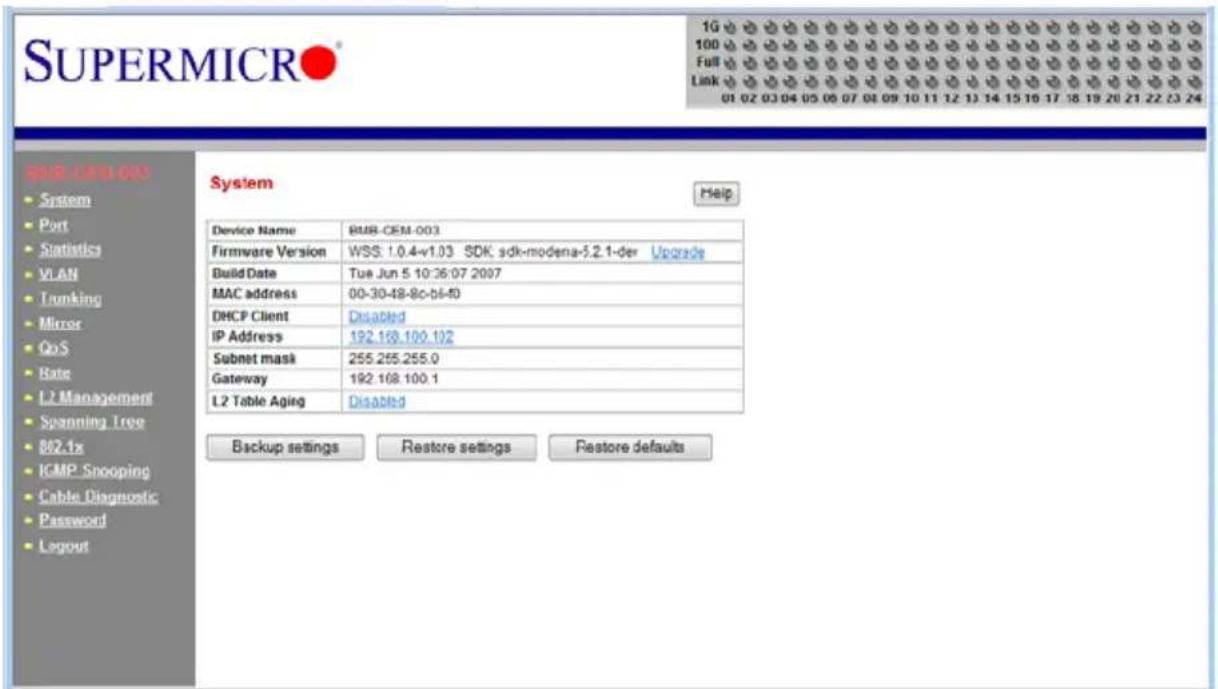Click the MAC address value 00-30-48-8c-b6-f0

coord(404,294)
